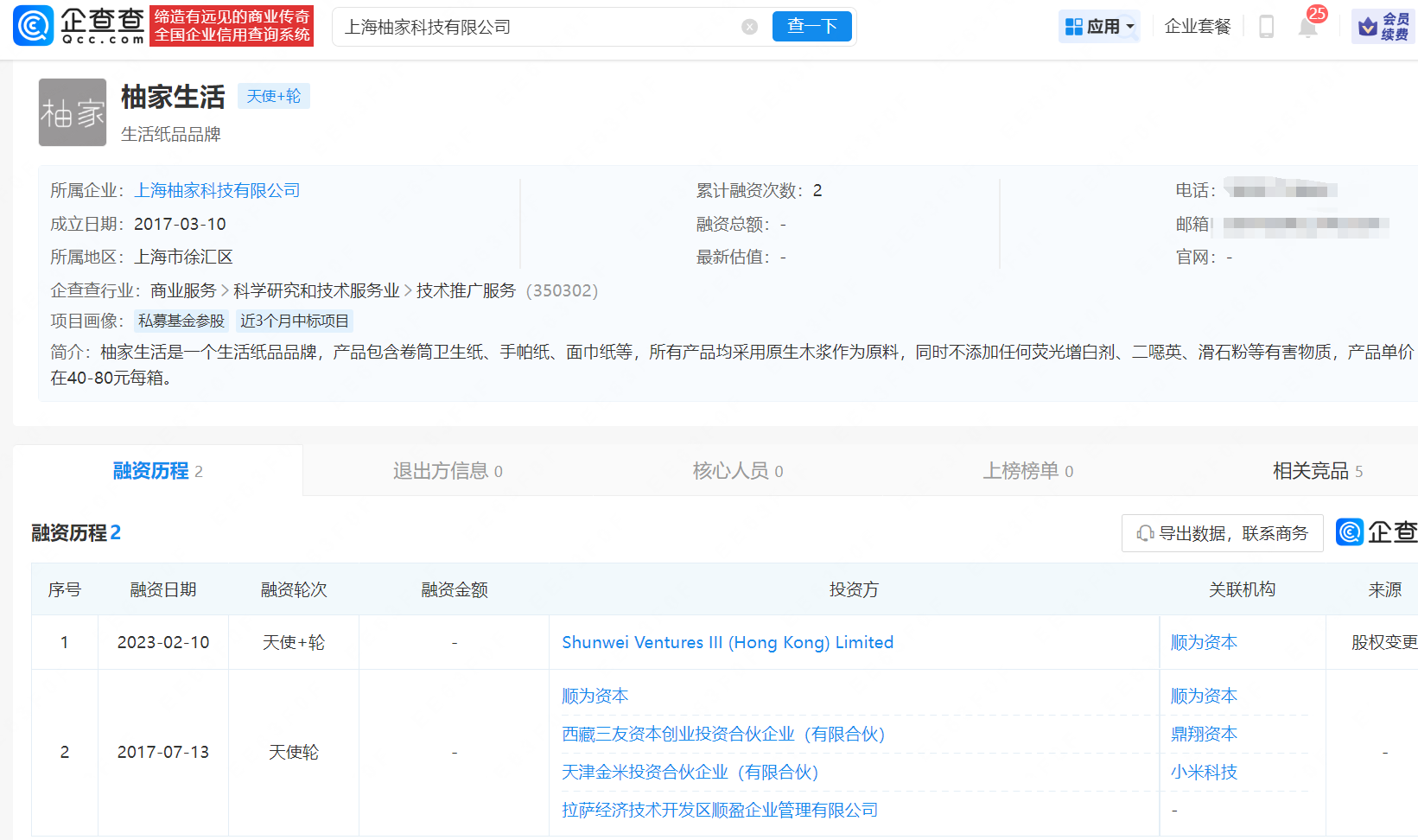Switch to the 上榜榜单 tab
1418x840 pixels.
coord(1028,471)
